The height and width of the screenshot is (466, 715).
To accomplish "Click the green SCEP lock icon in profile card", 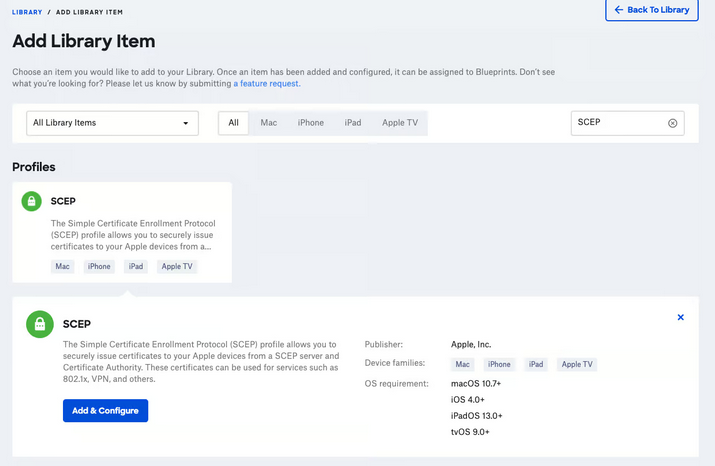I will pos(32,201).
